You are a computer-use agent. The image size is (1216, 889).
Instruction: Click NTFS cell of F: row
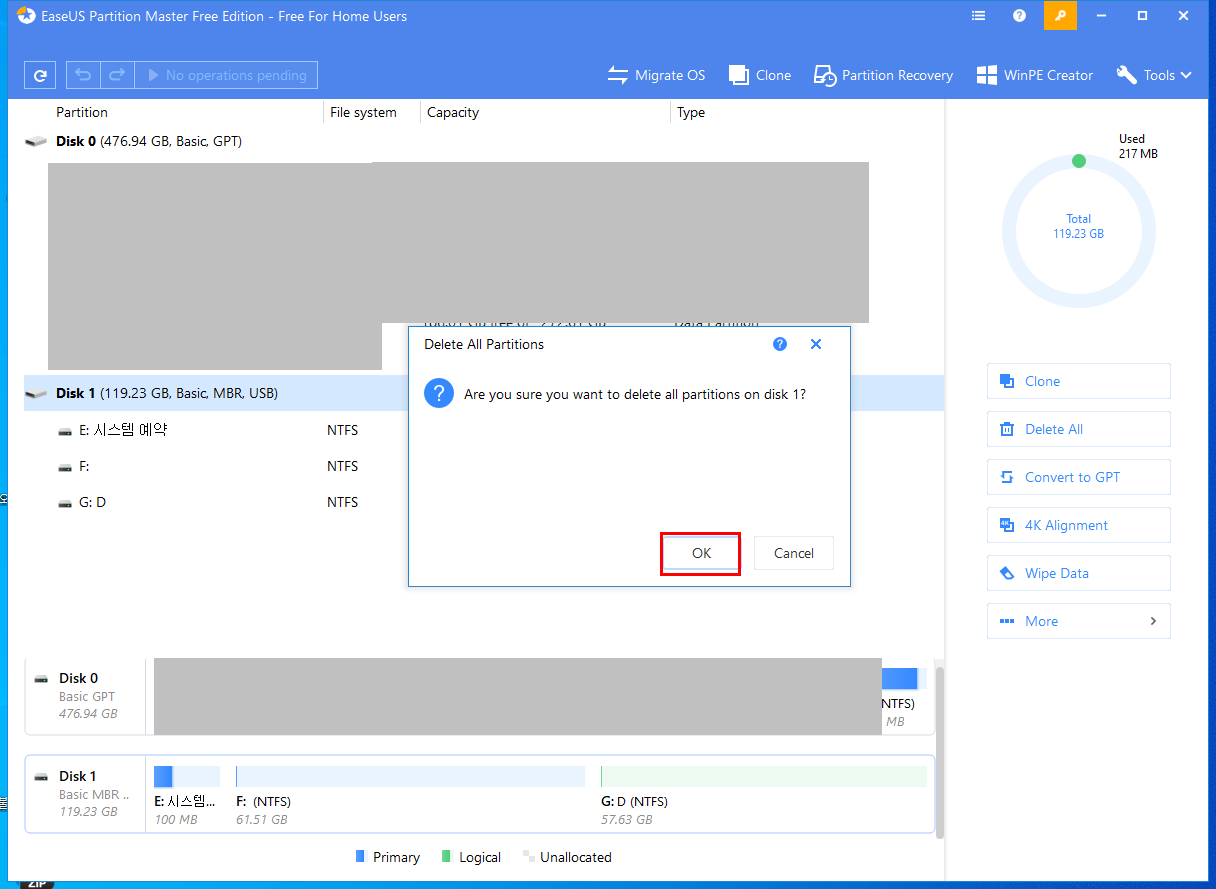342,466
